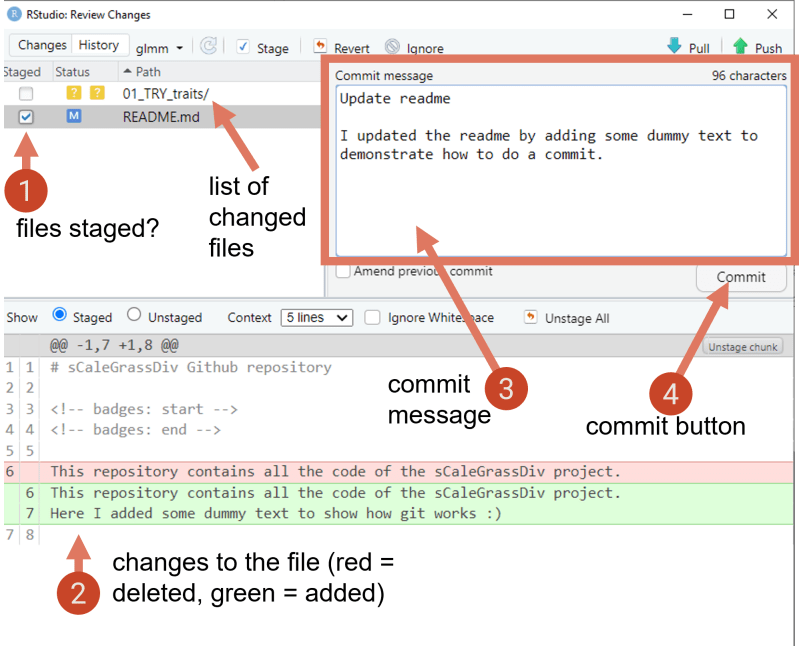The image size is (799, 646).
Task: Click the blue Pull arrow icon
Action: pos(674,45)
